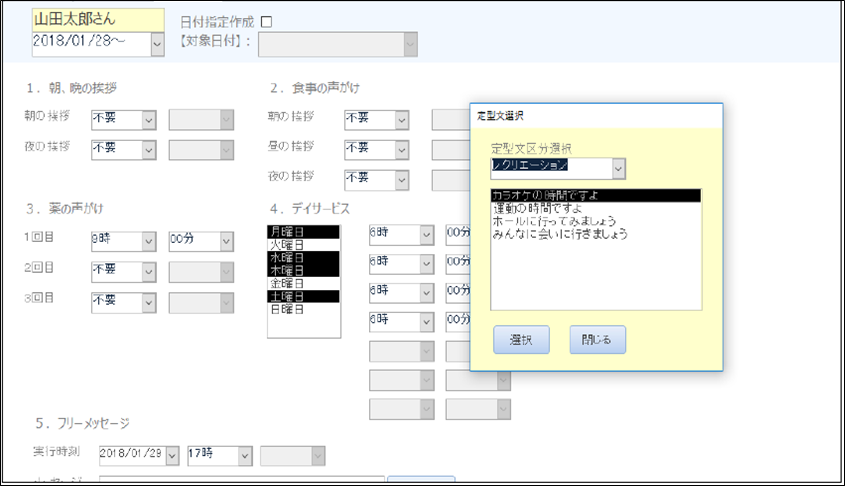The height and width of the screenshot is (486, 845).
Task: Toggle 土曜日 in the weekday list
Action: tap(284, 296)
